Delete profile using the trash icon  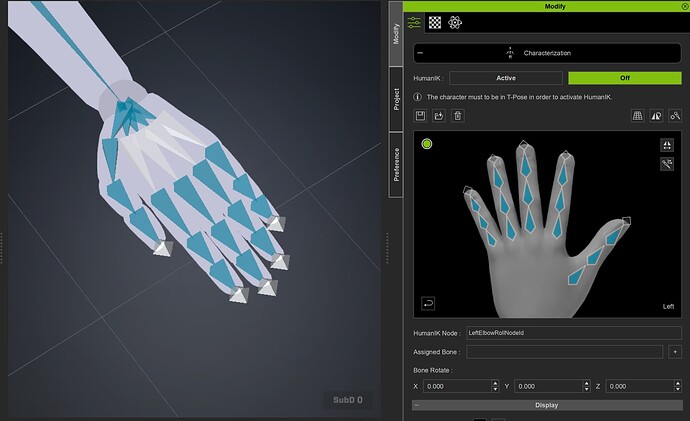pos(458,116)
